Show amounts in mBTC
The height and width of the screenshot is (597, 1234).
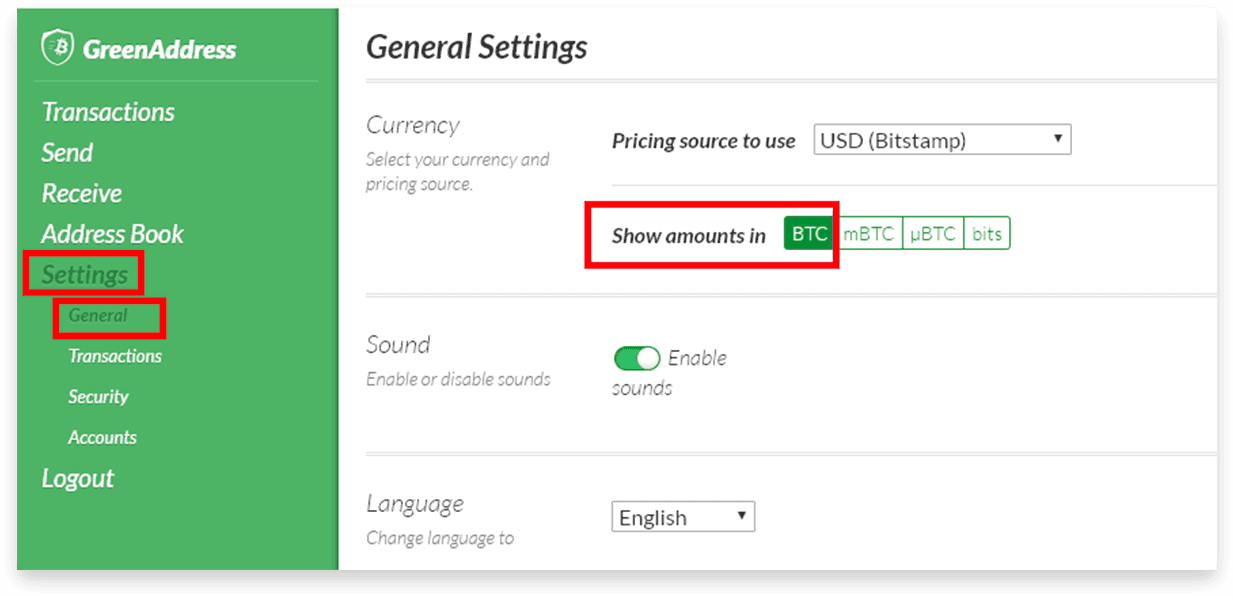868,234
